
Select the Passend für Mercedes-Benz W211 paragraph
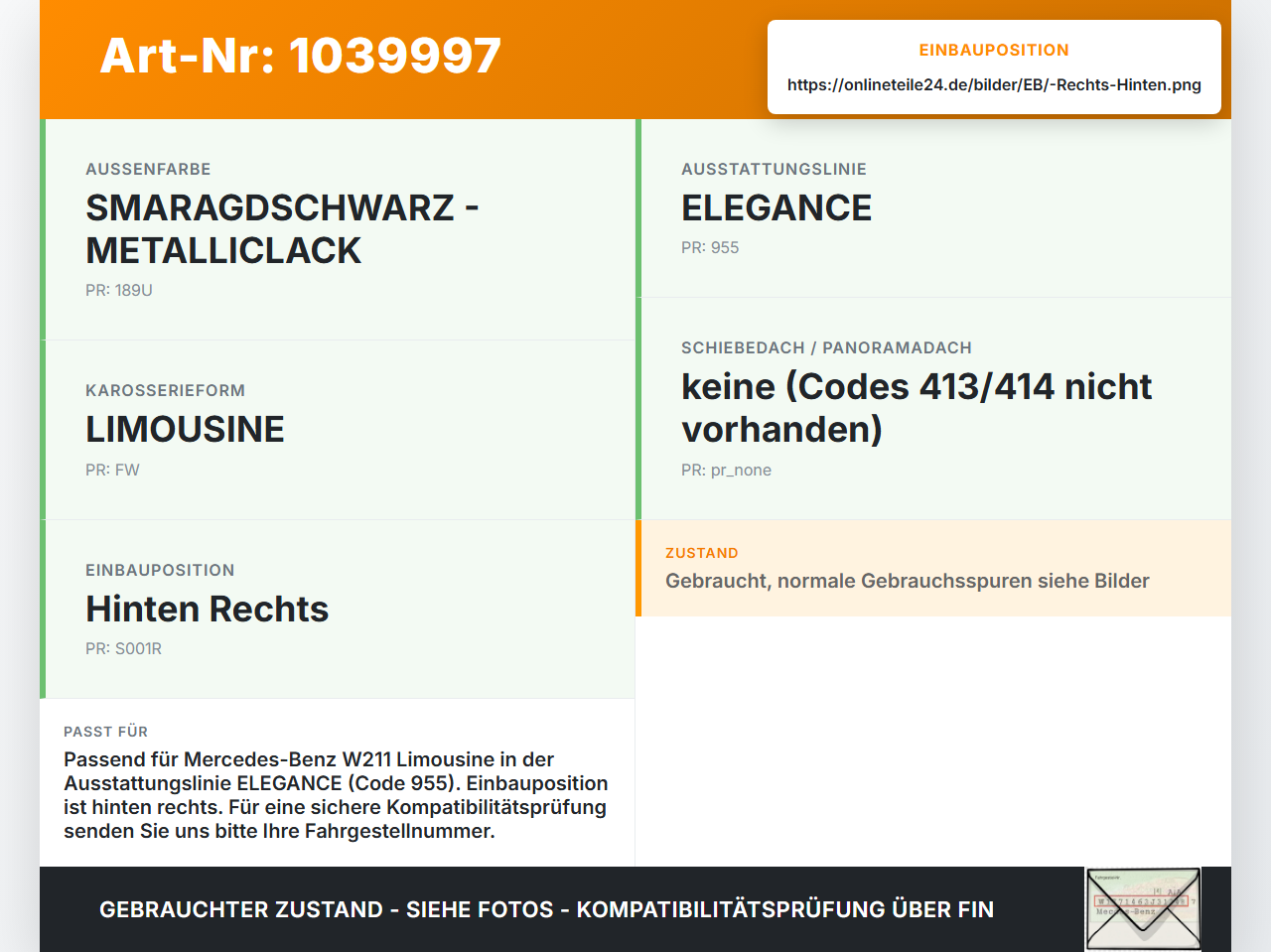tap(336, 795)
